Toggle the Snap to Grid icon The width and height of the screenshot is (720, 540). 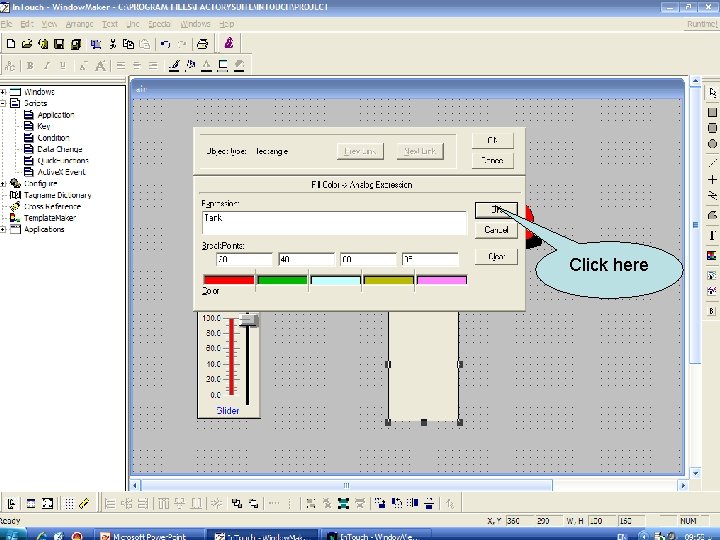(x=69, y=504)
